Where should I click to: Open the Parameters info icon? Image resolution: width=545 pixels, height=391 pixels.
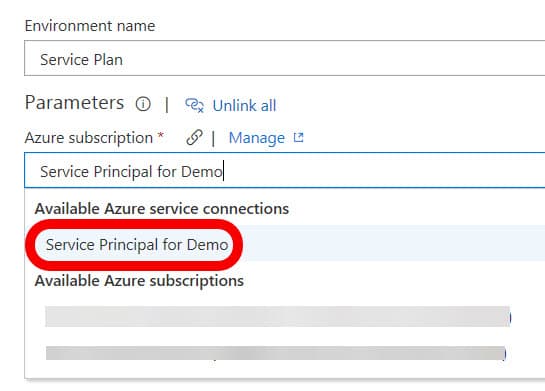point(143,104)
